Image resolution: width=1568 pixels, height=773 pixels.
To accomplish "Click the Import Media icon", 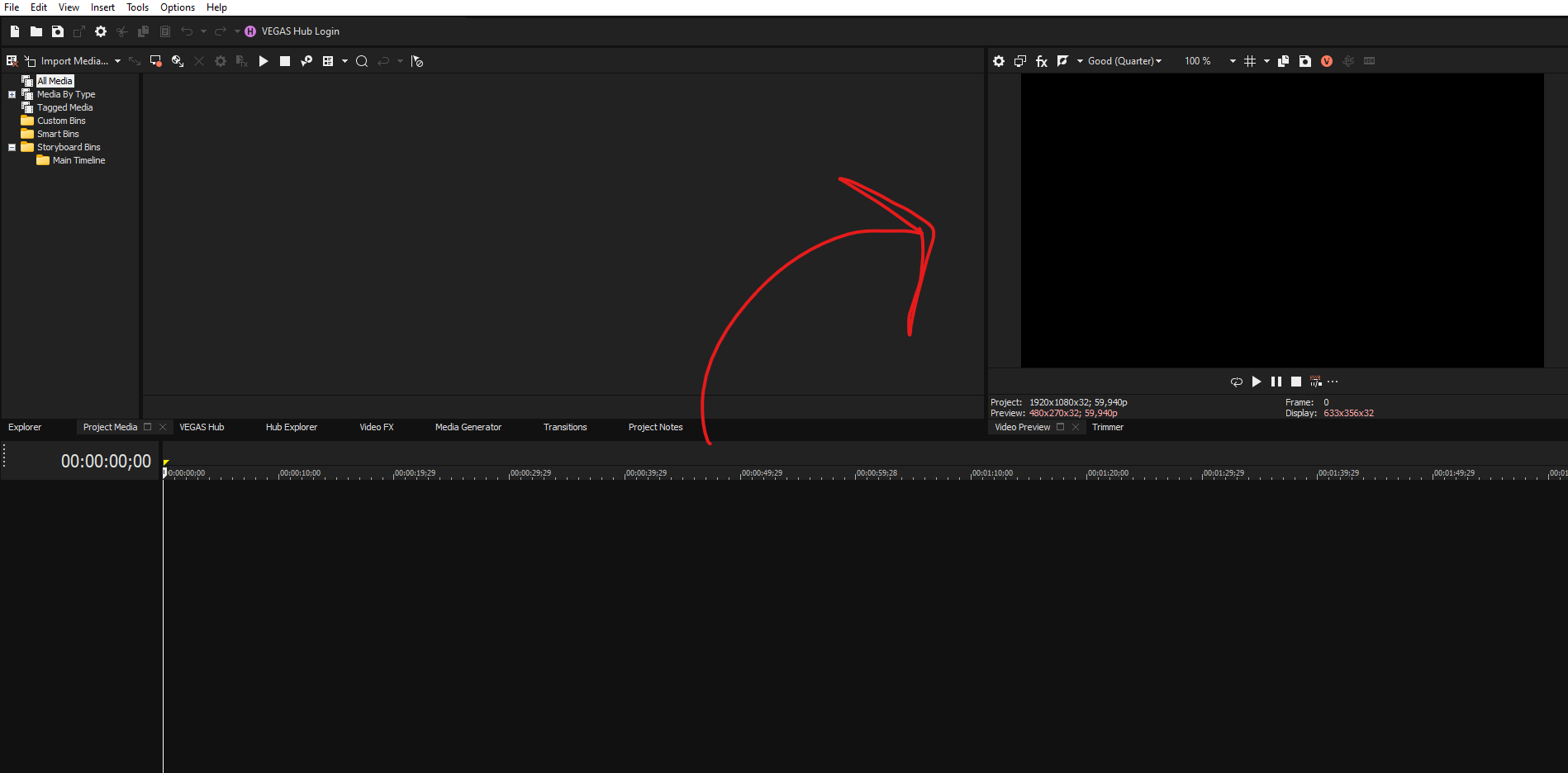I will click(31, 61).
